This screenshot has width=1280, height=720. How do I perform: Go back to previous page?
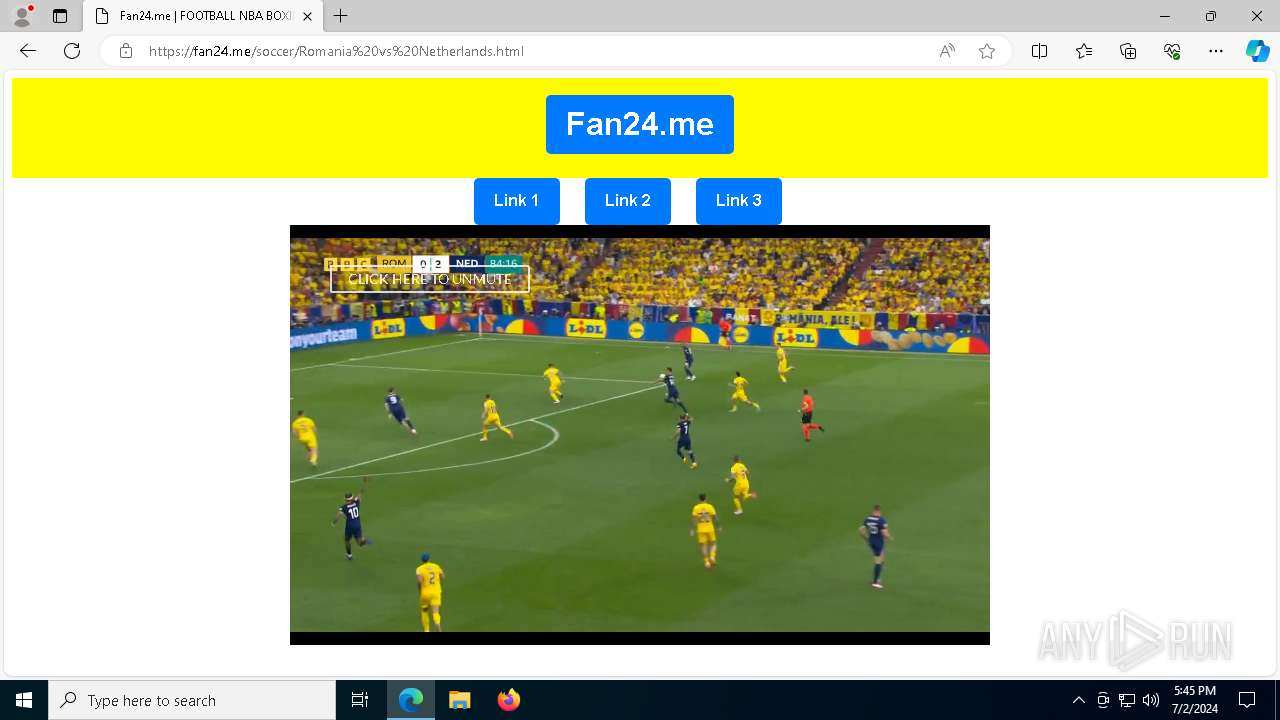click(28, 51)
